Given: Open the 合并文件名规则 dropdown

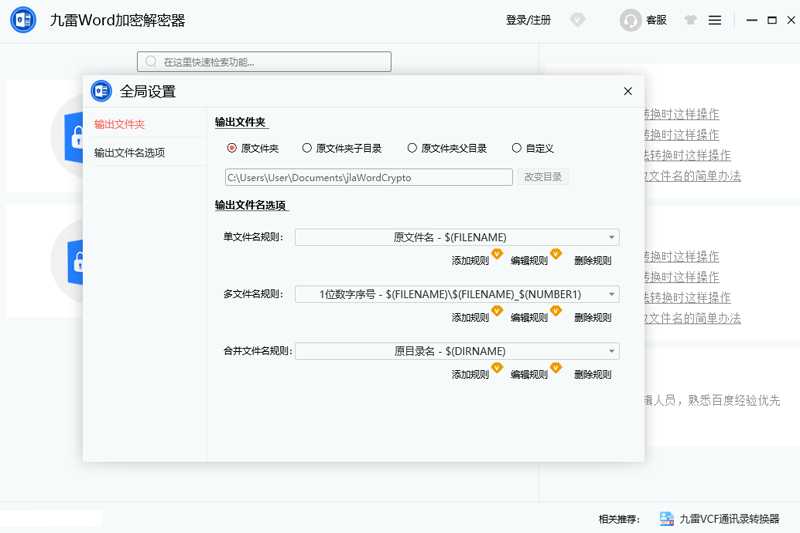Looking at the screenshot, I should pos(457,351).
